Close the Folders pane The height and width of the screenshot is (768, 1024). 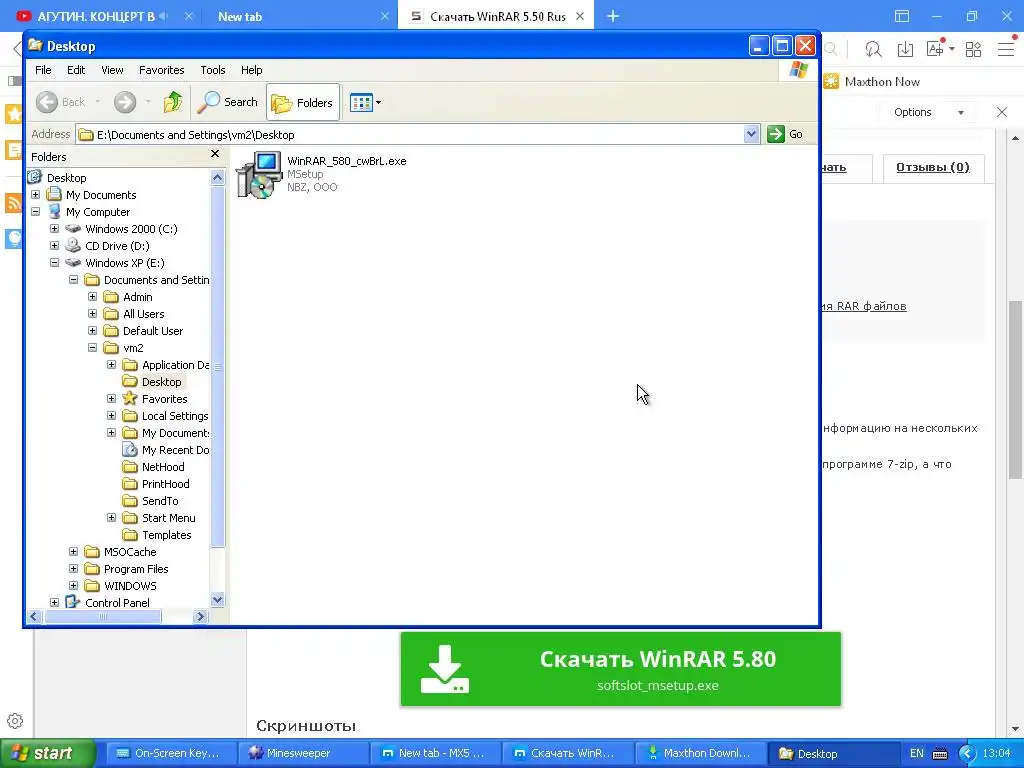click(x=215, y=154)
